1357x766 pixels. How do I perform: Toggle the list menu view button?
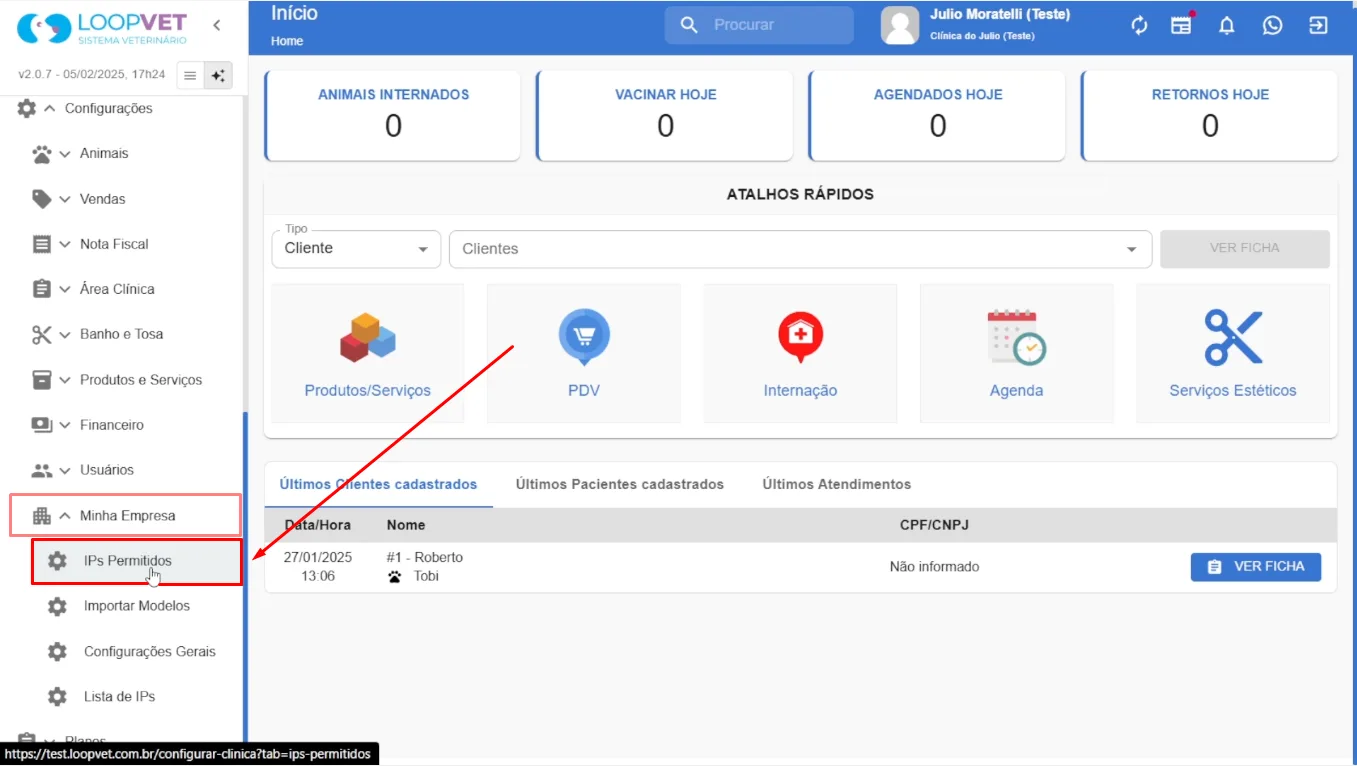(x=190, y=75)
